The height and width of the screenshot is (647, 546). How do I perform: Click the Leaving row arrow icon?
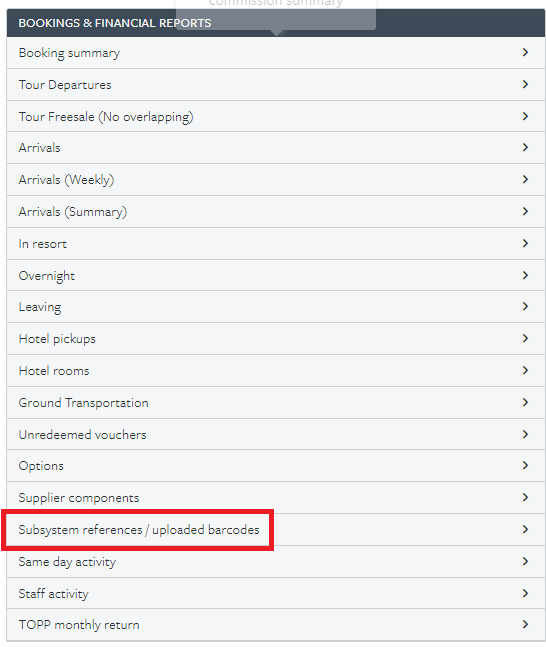click(x=525, y=306)
